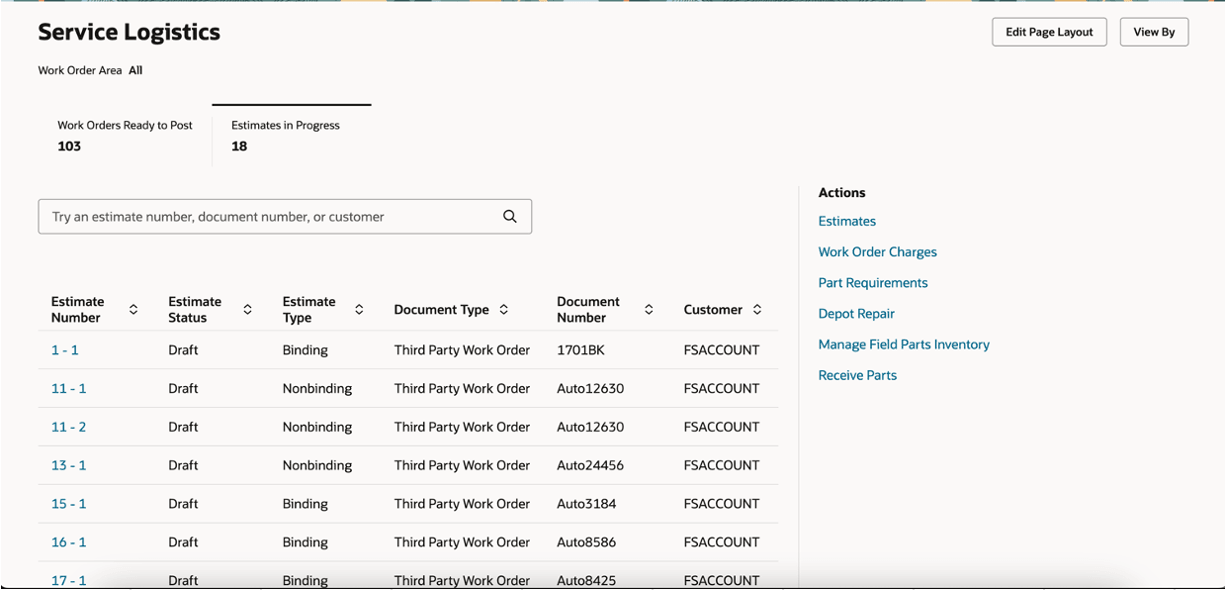Open the Estimates action
Image resolution: width=1226 pixels, height=590 pixels.
point(846,221)
